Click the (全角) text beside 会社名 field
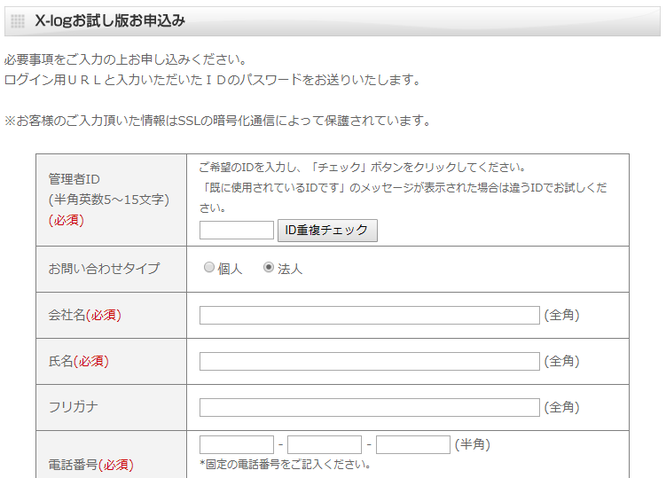 tap(562, 315)
